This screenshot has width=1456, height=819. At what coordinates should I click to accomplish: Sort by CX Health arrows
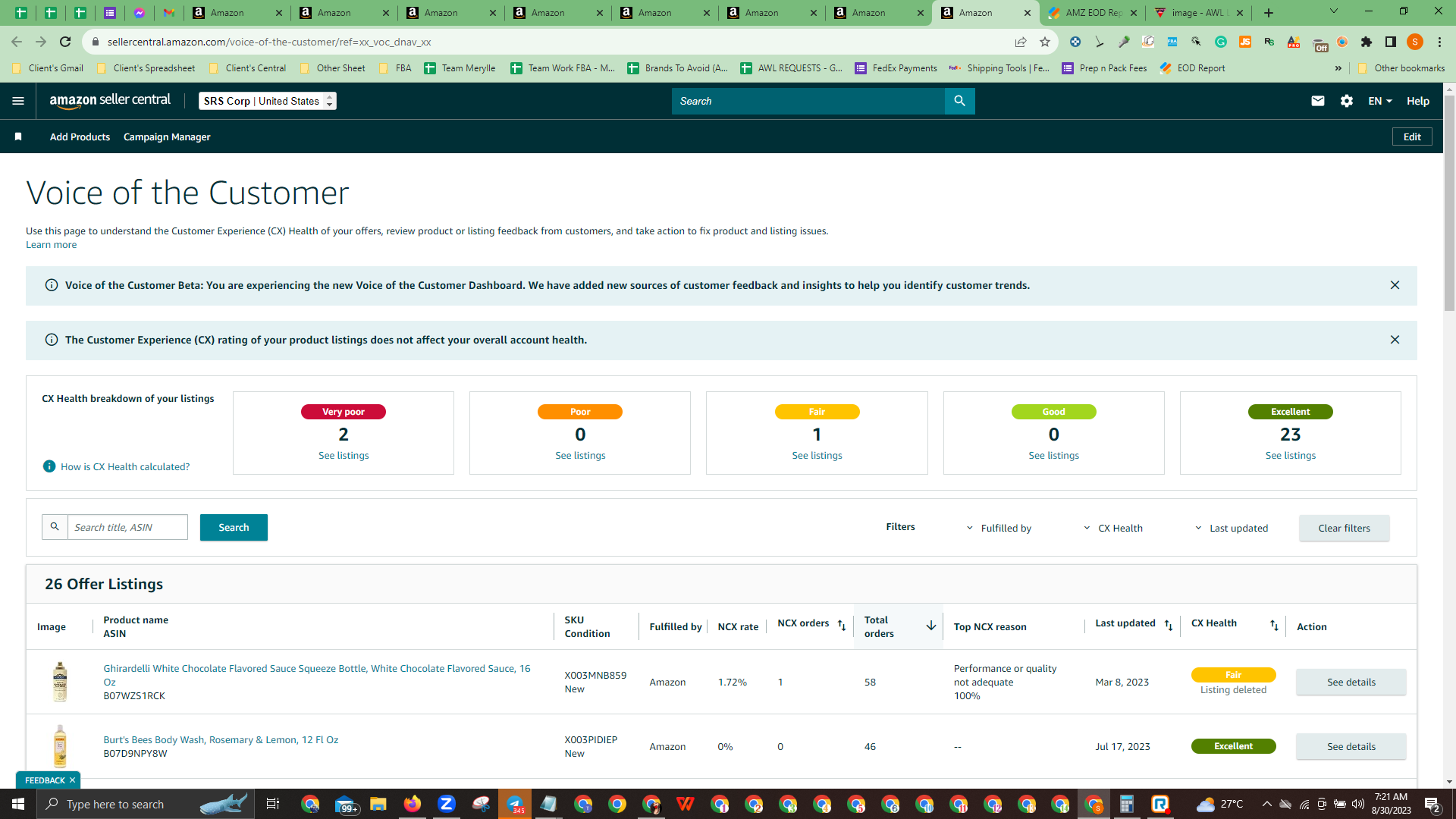point(1275,625)
